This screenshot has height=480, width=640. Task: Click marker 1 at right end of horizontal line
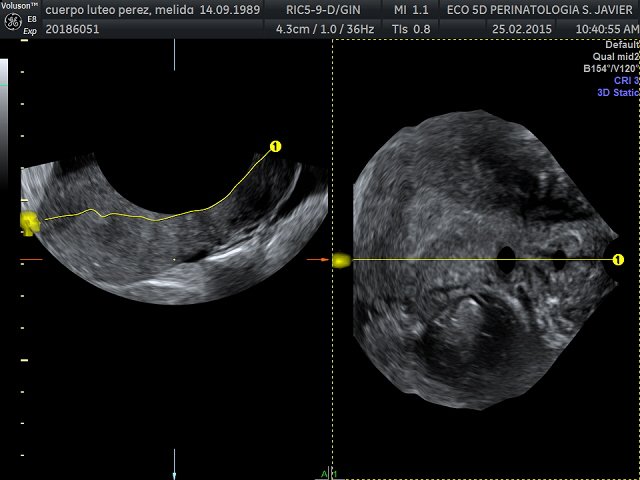618,260
